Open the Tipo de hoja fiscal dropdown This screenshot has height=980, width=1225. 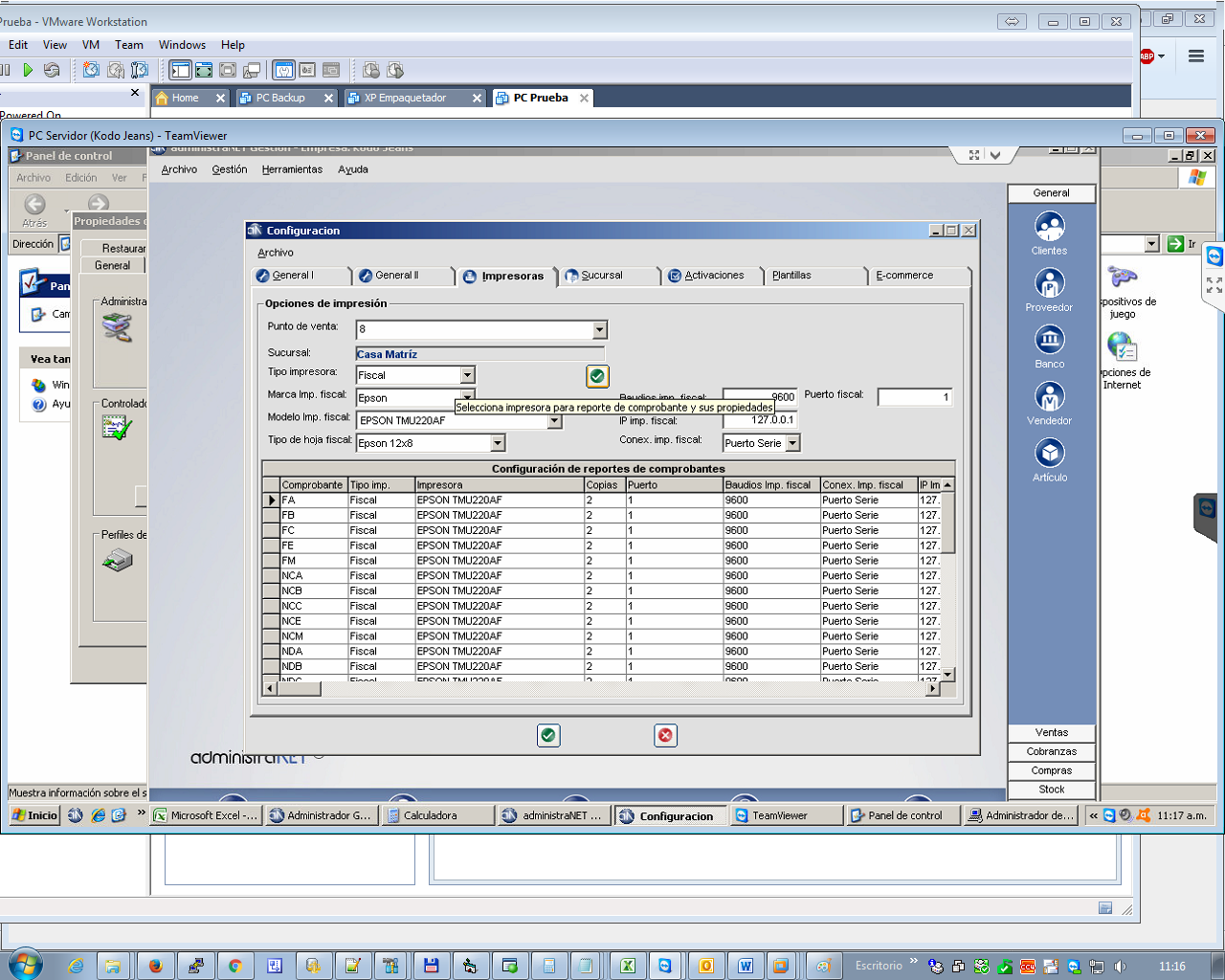coord(498,443)
